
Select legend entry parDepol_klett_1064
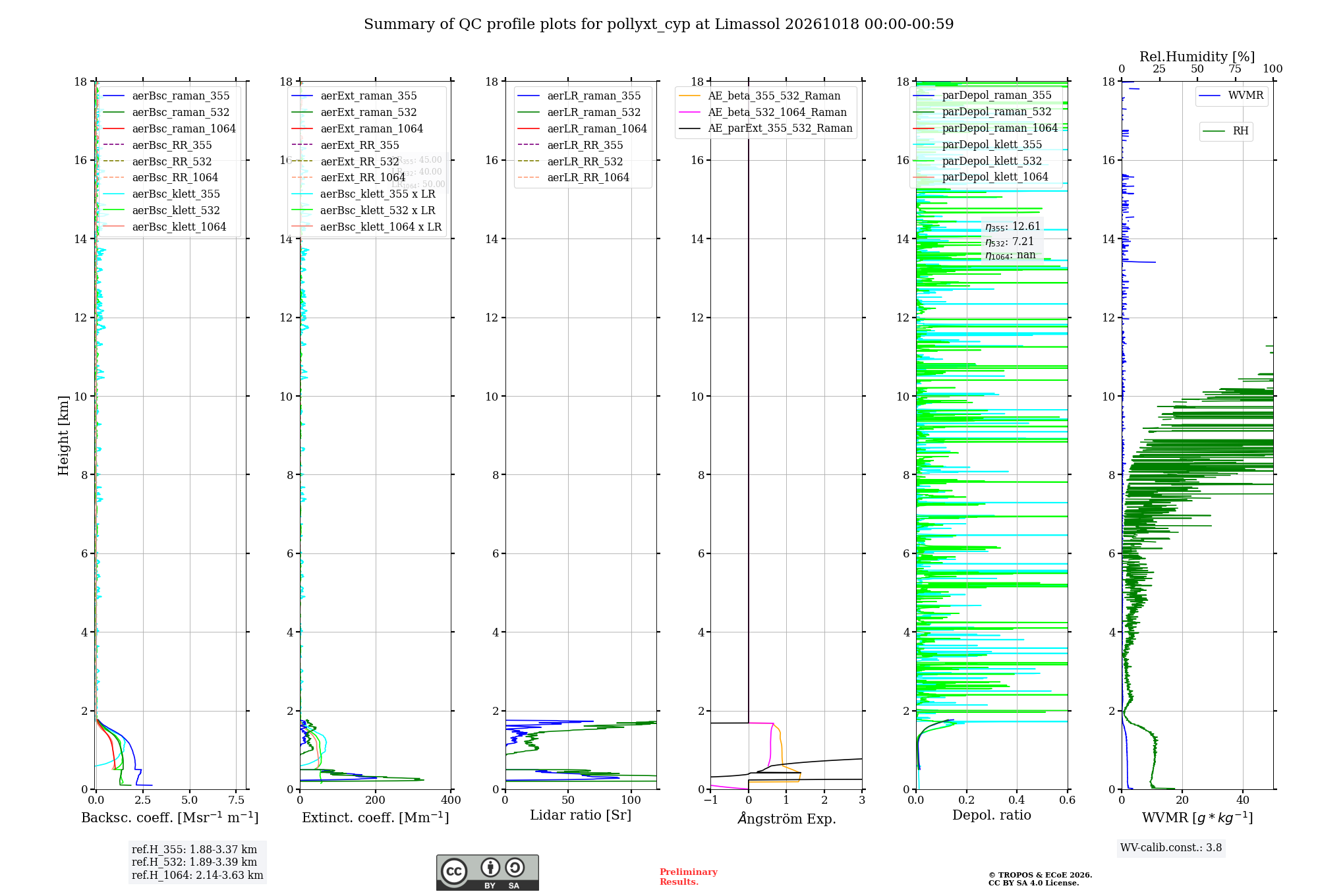981,177
